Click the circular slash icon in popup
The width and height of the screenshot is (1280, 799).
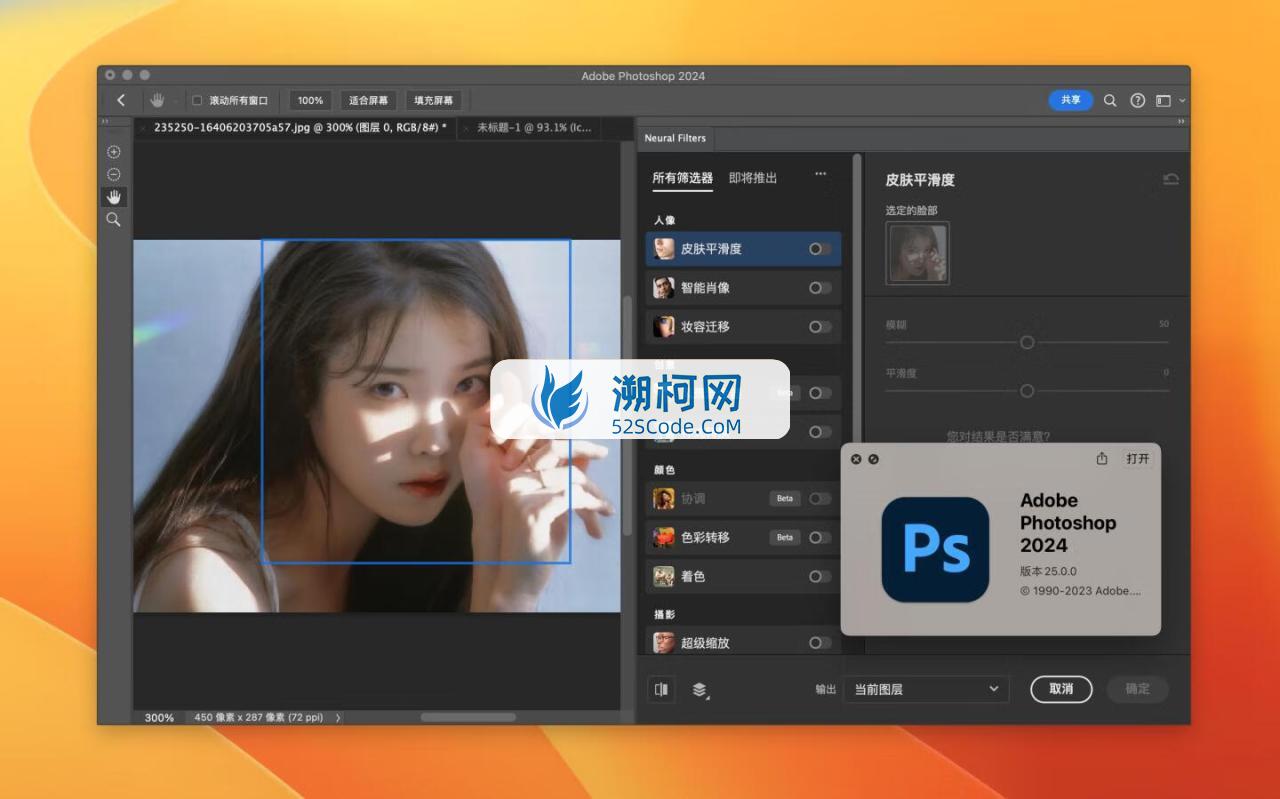pyautogui.click(x=874, y=459)
